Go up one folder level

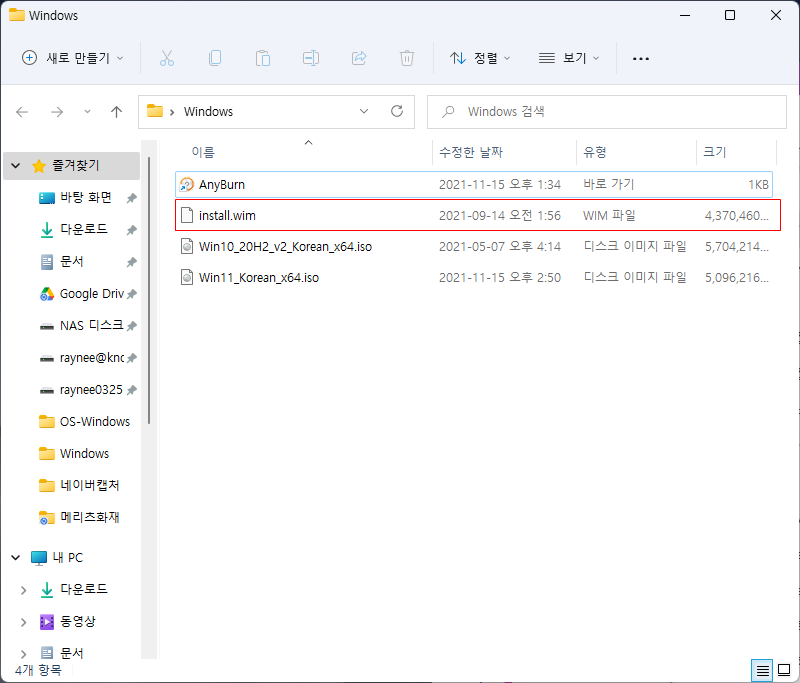116,112
